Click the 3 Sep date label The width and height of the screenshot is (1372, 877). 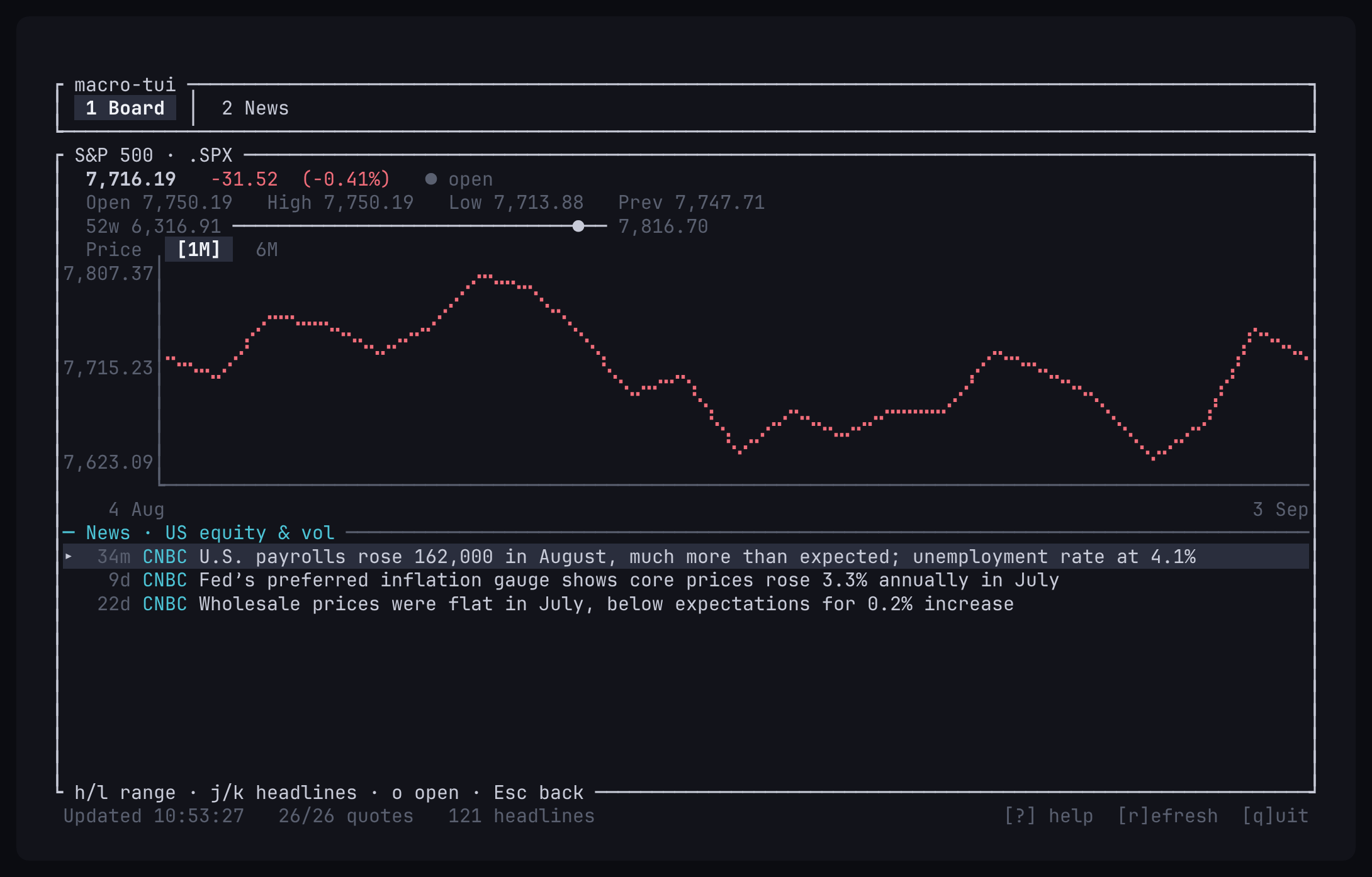1281,510
